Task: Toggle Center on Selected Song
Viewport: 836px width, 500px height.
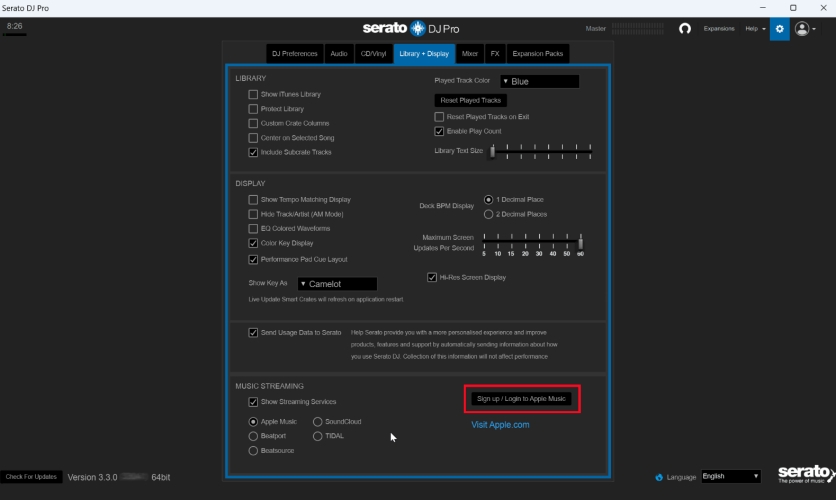Action: [253, 138]
